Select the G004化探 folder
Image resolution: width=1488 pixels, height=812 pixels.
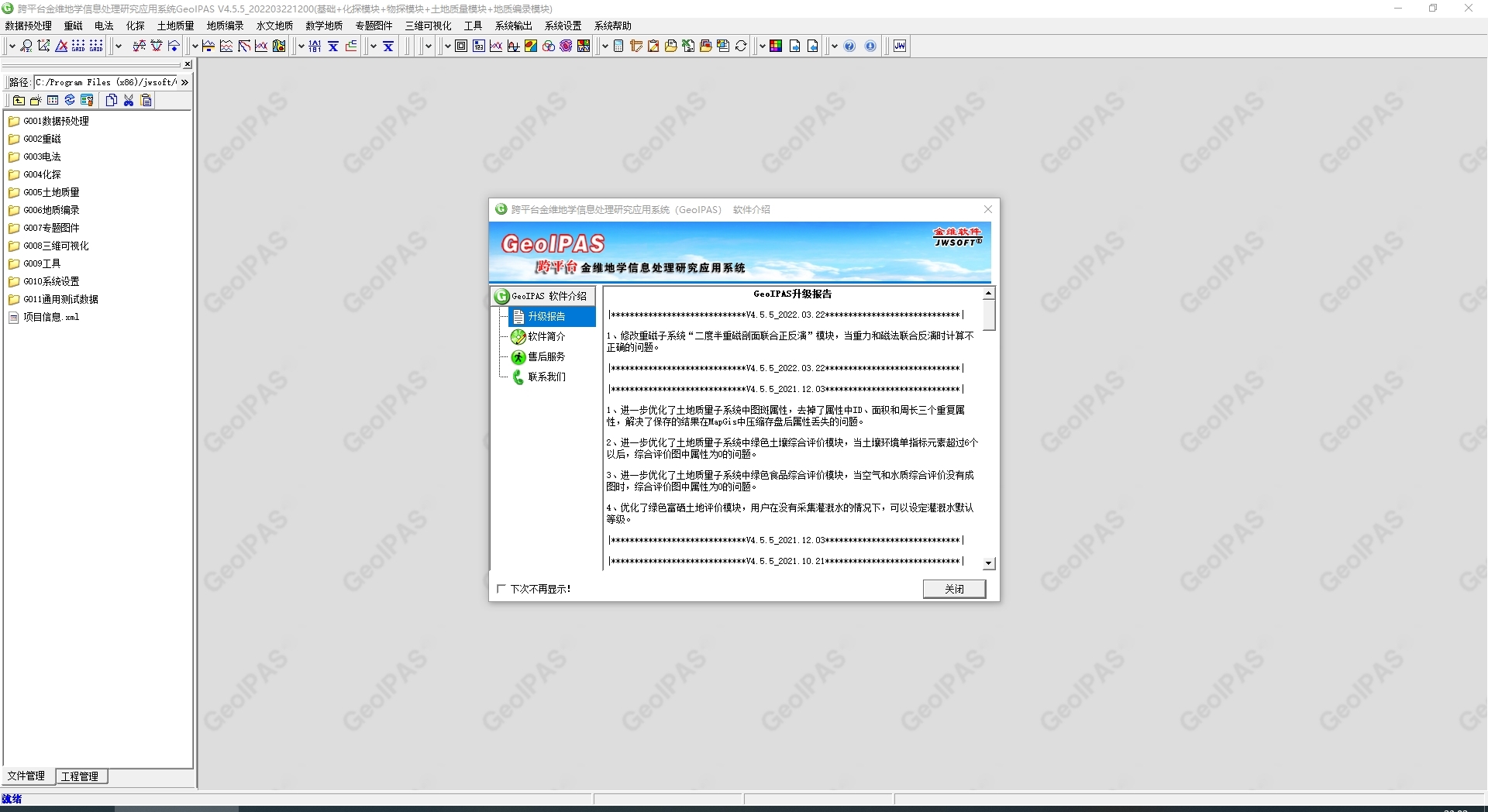34,175
